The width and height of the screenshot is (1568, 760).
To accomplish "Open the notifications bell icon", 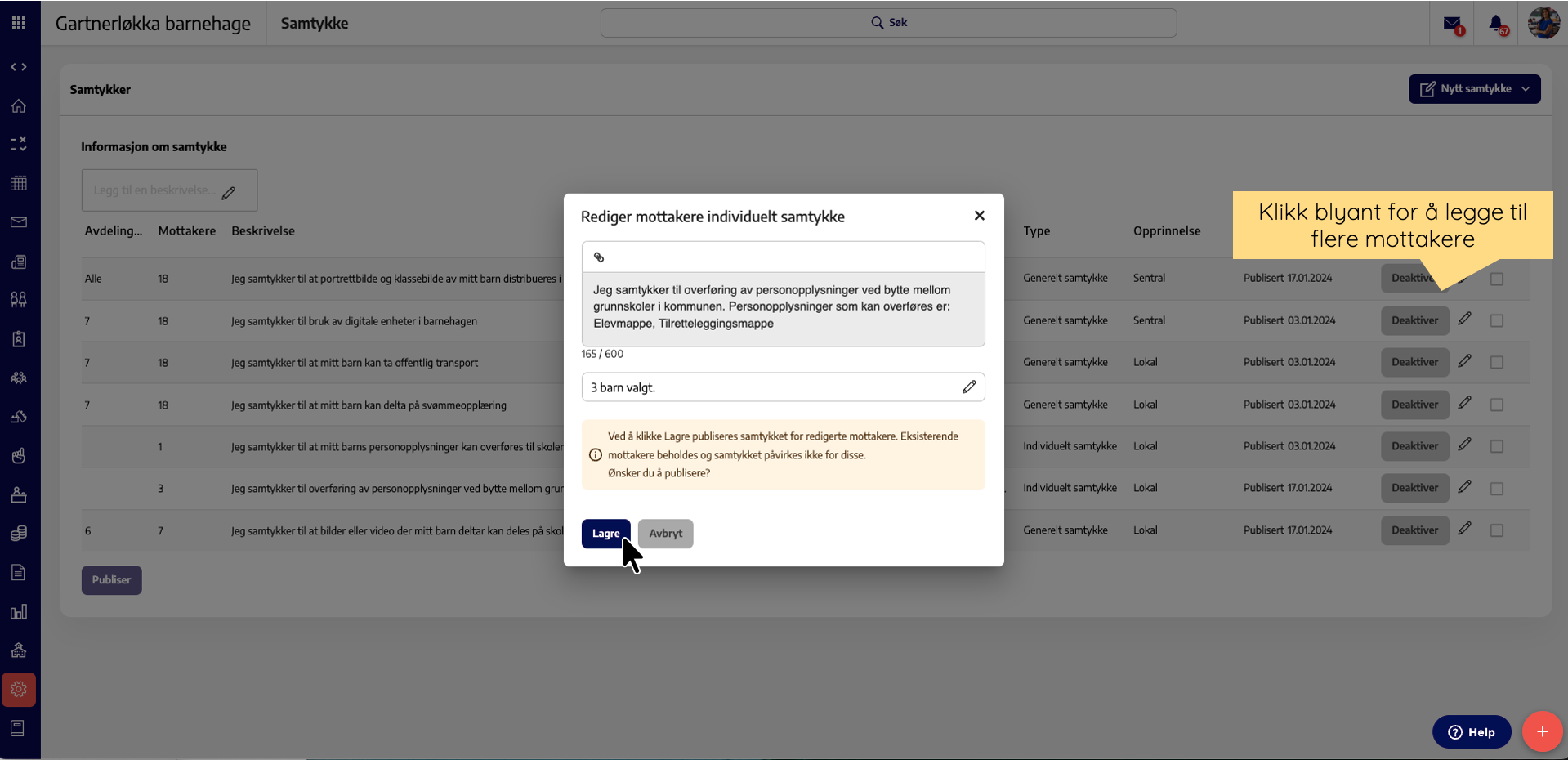I will coord(1496,24).
